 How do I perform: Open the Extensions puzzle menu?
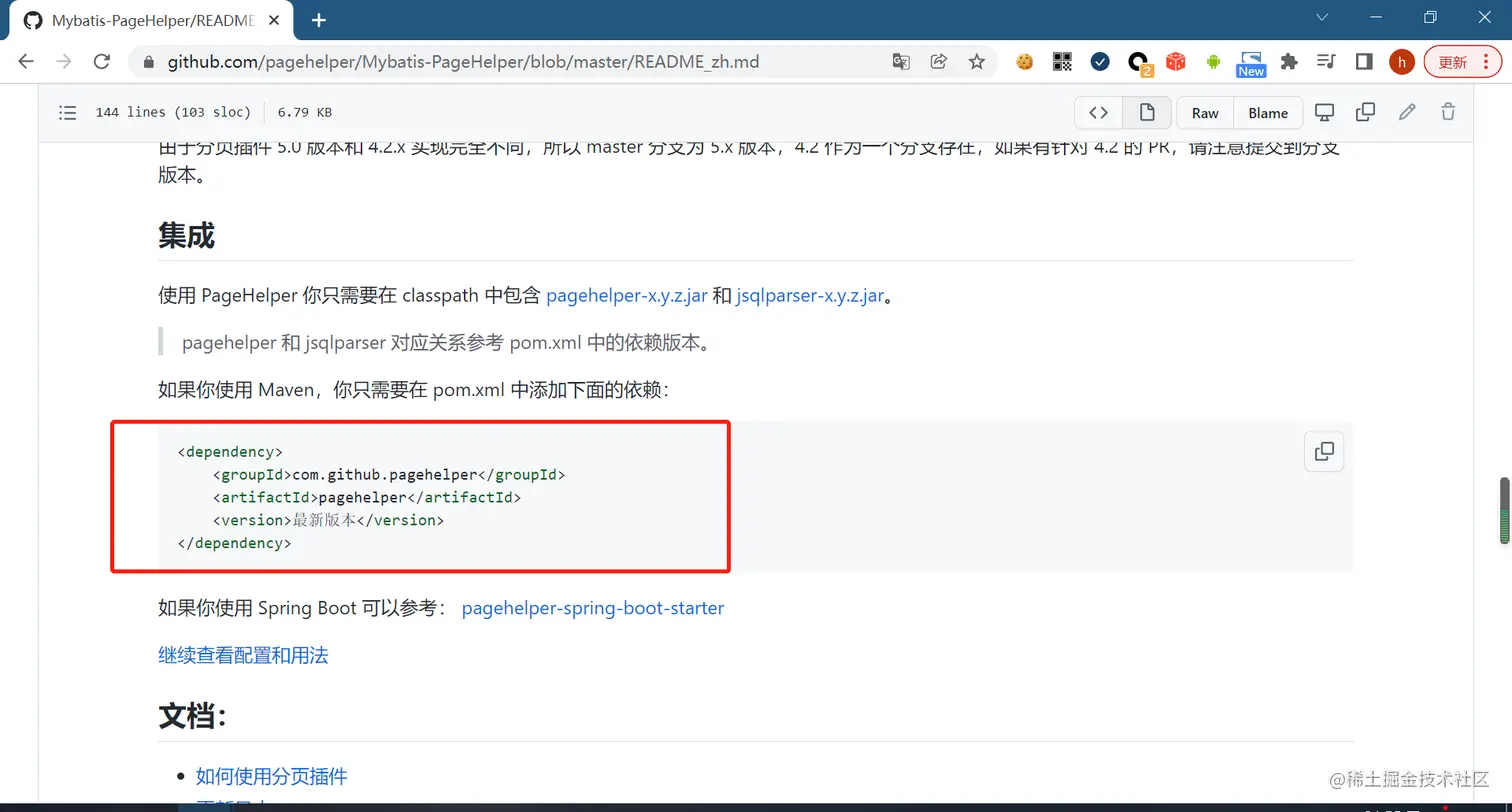1289,62
